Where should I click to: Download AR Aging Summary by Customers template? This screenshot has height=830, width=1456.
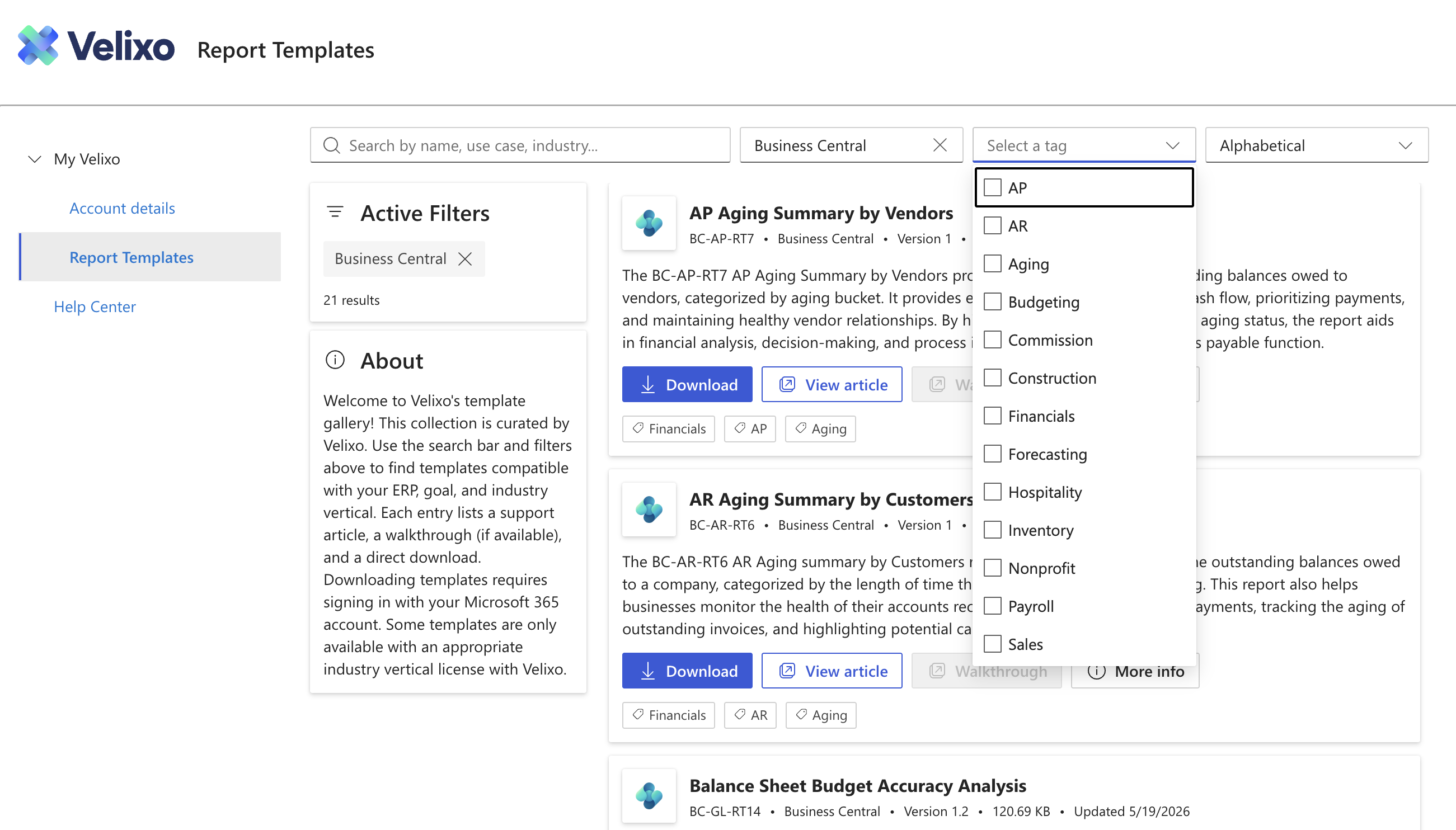click(x=687, y=671)
